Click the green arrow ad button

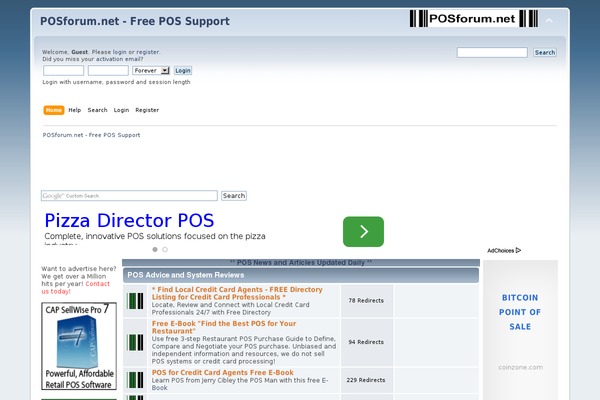point(363,232)
